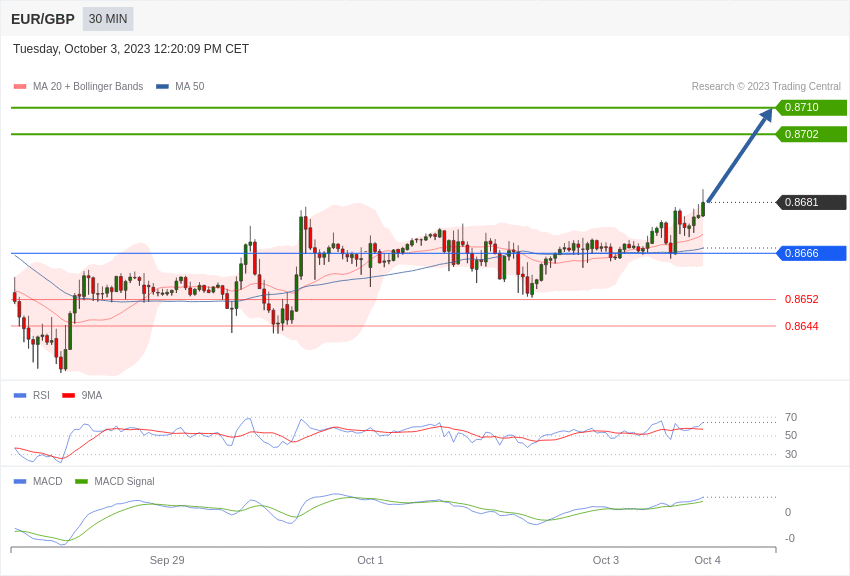
Task: Click the 9MA legend label
Action: tap(92, 396)
